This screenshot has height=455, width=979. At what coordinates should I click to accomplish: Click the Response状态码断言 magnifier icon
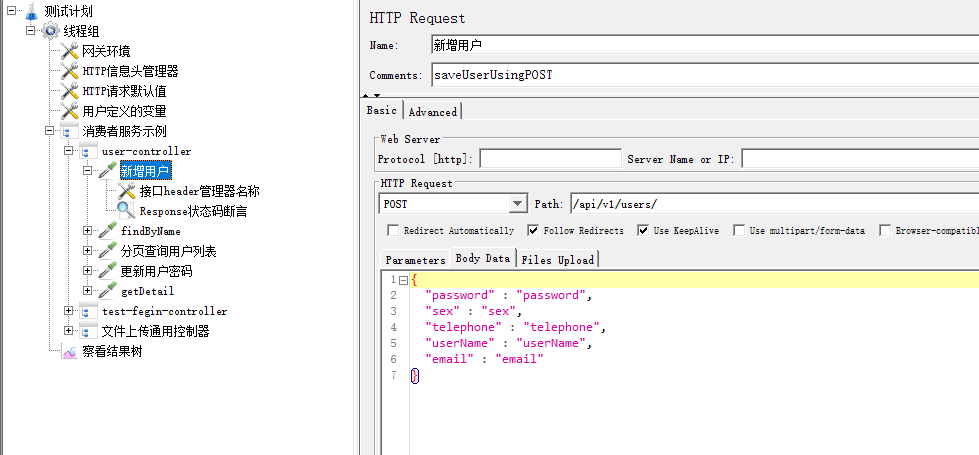[x=127, y=211]
